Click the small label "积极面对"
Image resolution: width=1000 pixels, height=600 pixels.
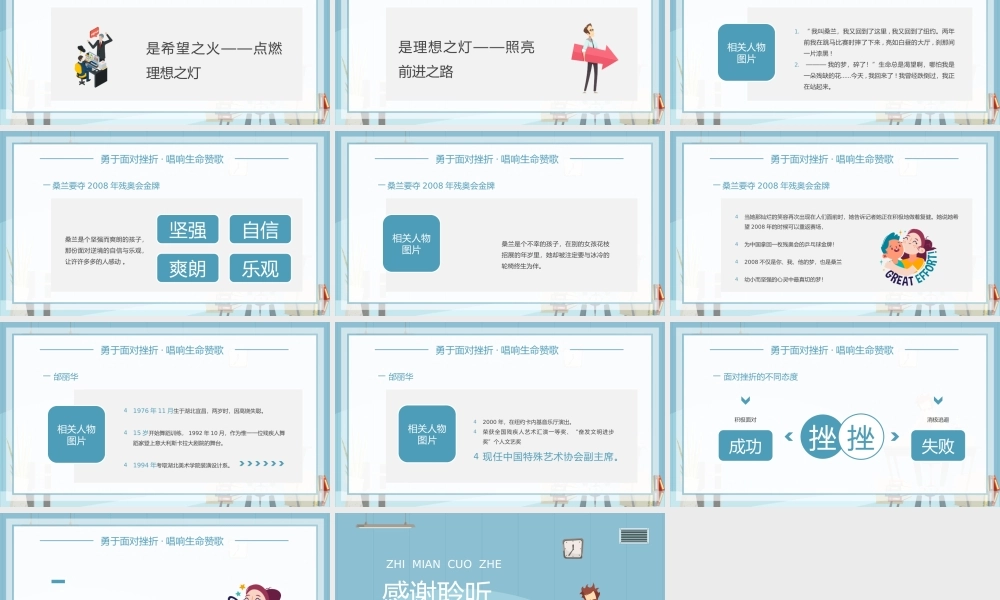coord(745,420)
